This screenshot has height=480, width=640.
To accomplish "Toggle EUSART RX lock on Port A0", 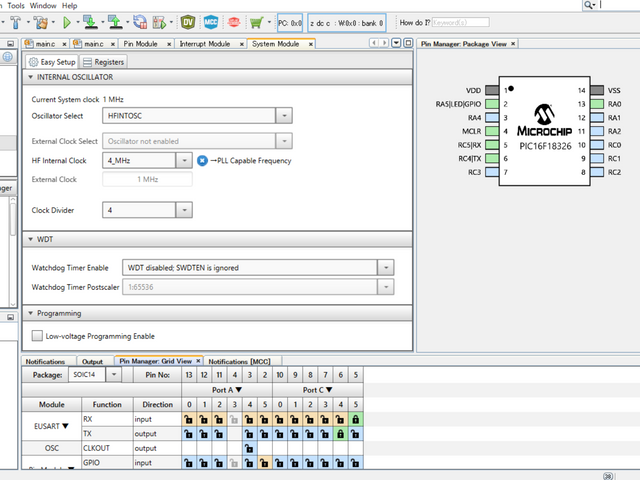I will point(188,419).
